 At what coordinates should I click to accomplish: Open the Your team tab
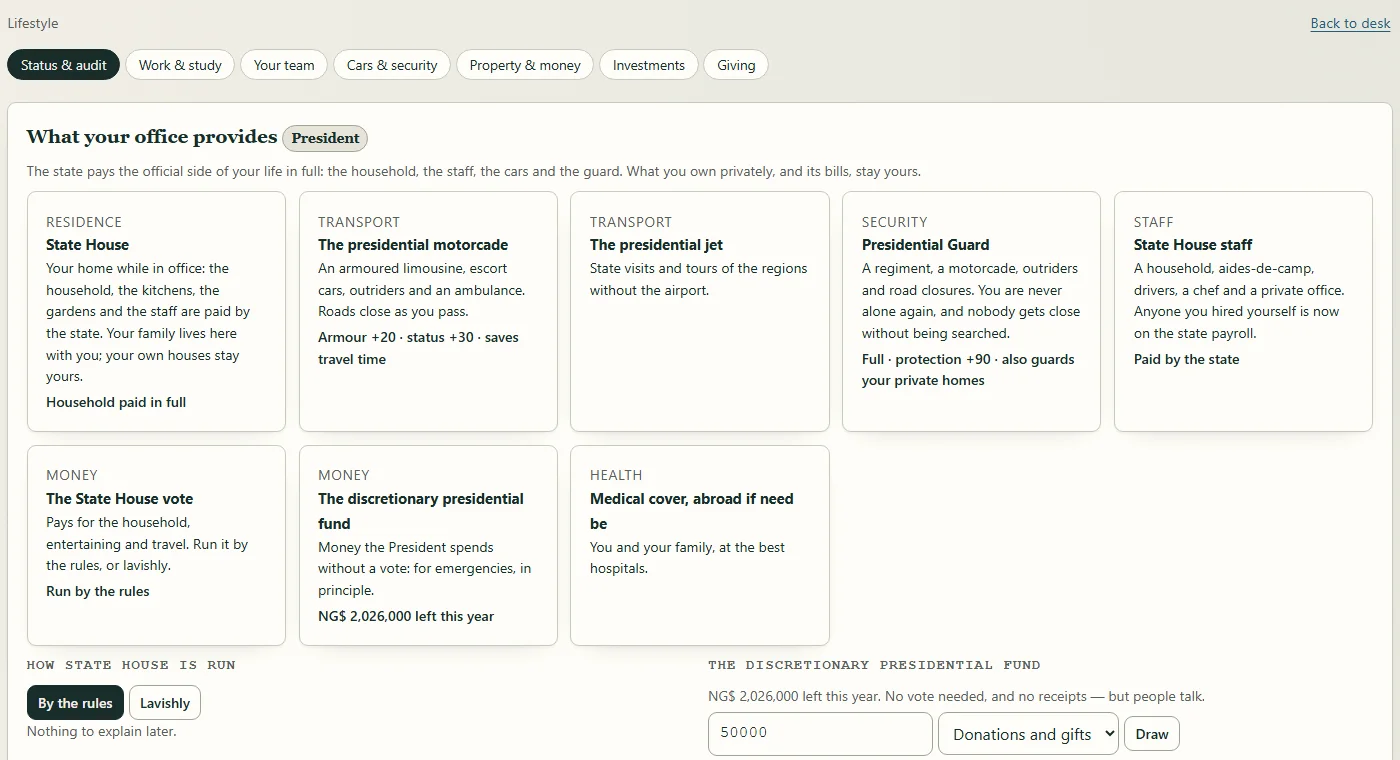tap(284, 65)
